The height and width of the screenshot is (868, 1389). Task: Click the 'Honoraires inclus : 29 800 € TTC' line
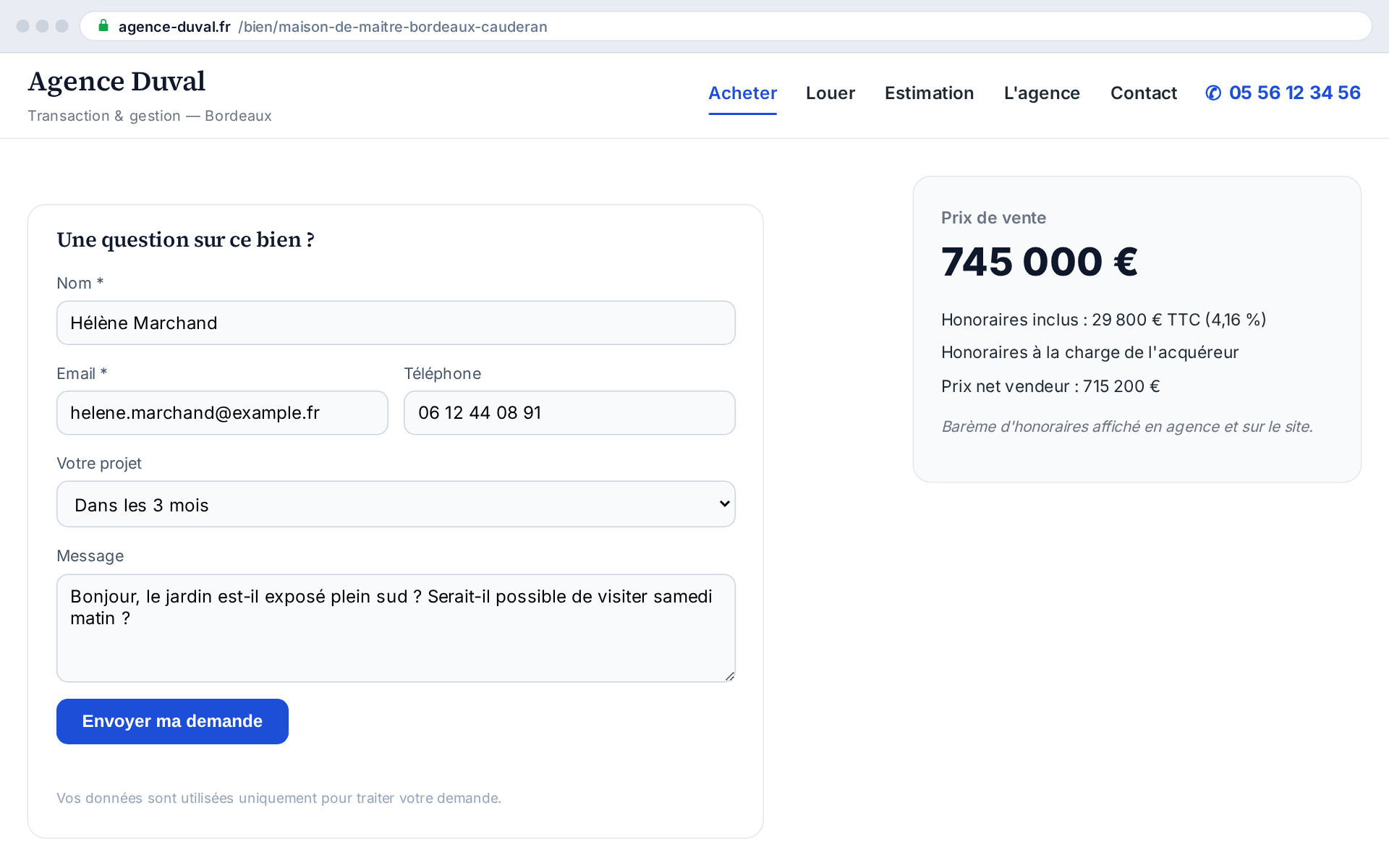click(x=1103, y=320)
